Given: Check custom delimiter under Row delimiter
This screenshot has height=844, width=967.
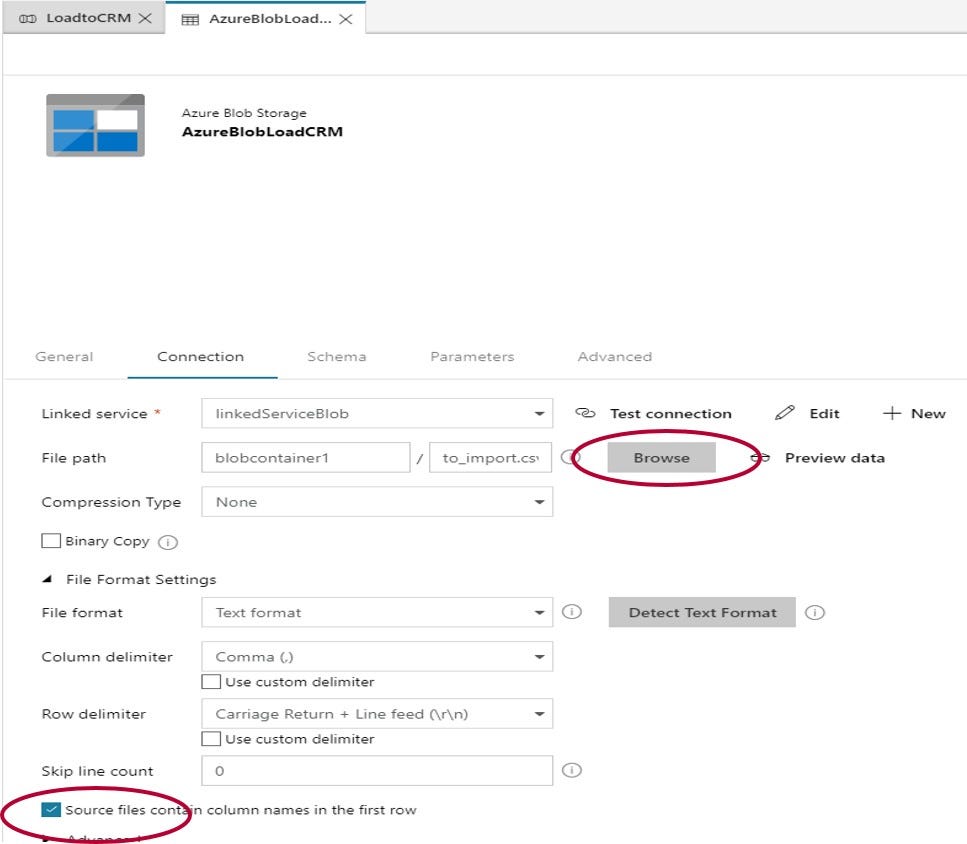Looking at the screenshot, I should pos(211,739).
